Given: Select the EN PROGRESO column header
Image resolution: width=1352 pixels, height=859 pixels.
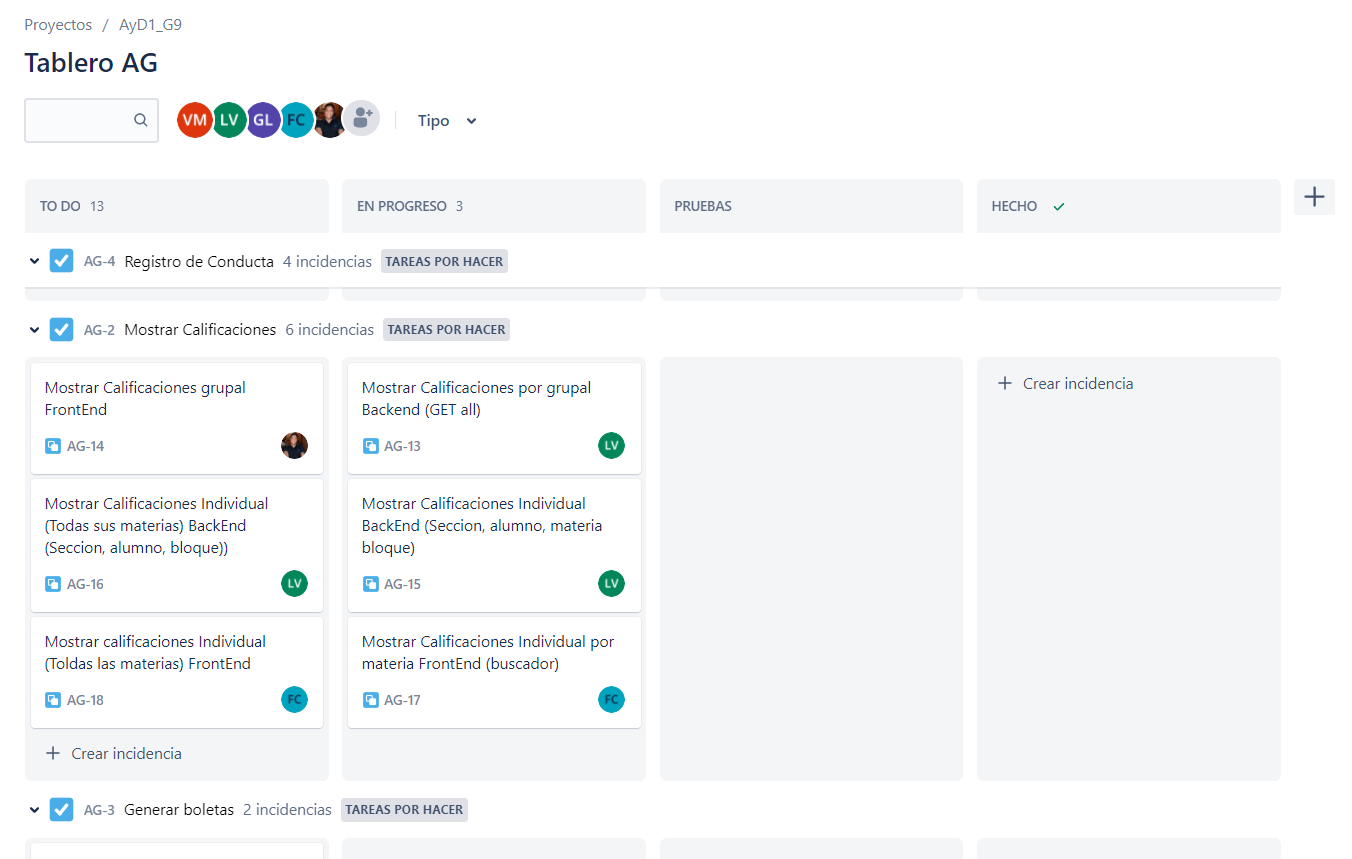Looking at the screenshot, I should click(494, 206).
